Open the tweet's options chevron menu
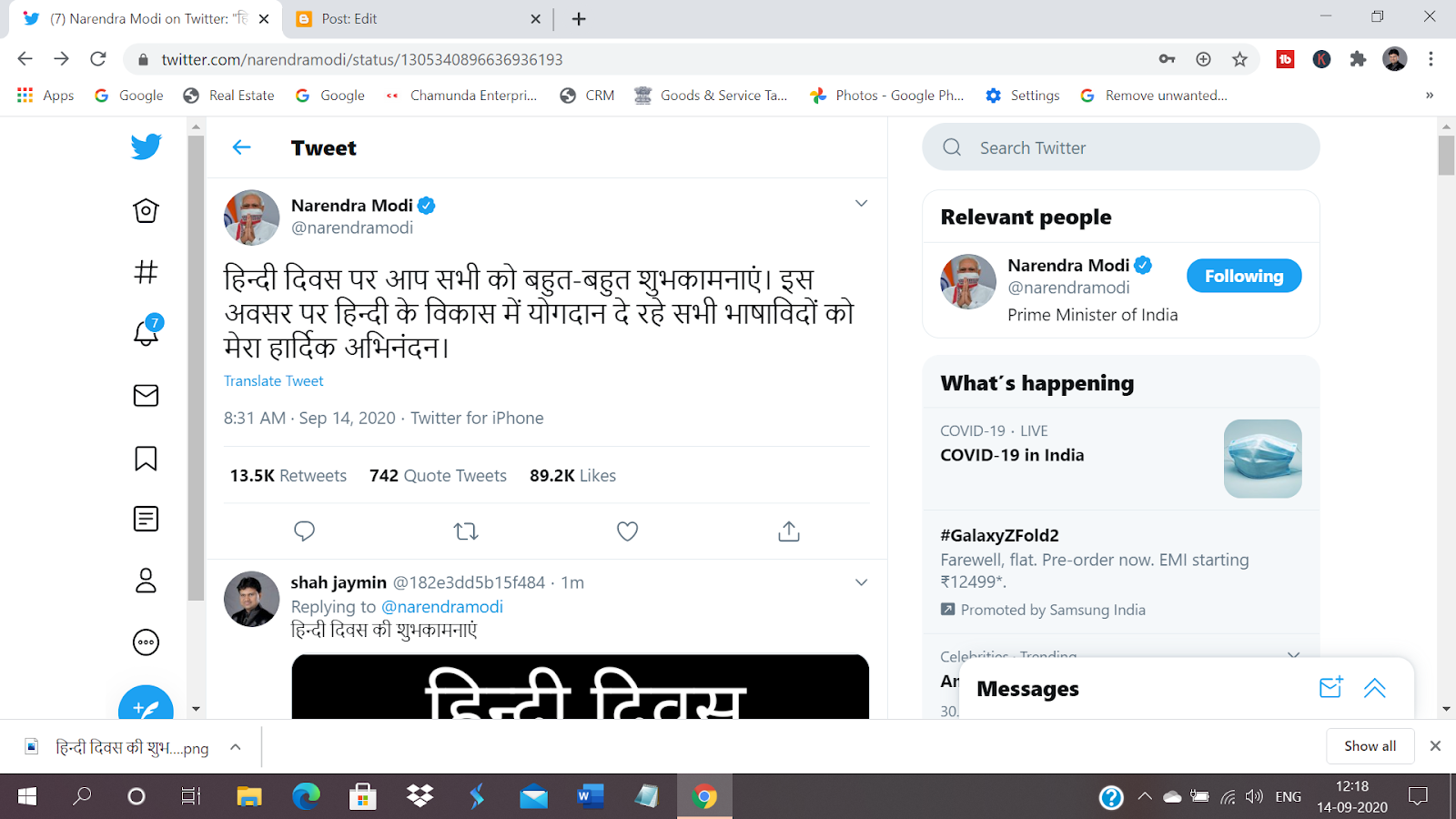The height and width of the screenshot is (819, 1456). 861,203
